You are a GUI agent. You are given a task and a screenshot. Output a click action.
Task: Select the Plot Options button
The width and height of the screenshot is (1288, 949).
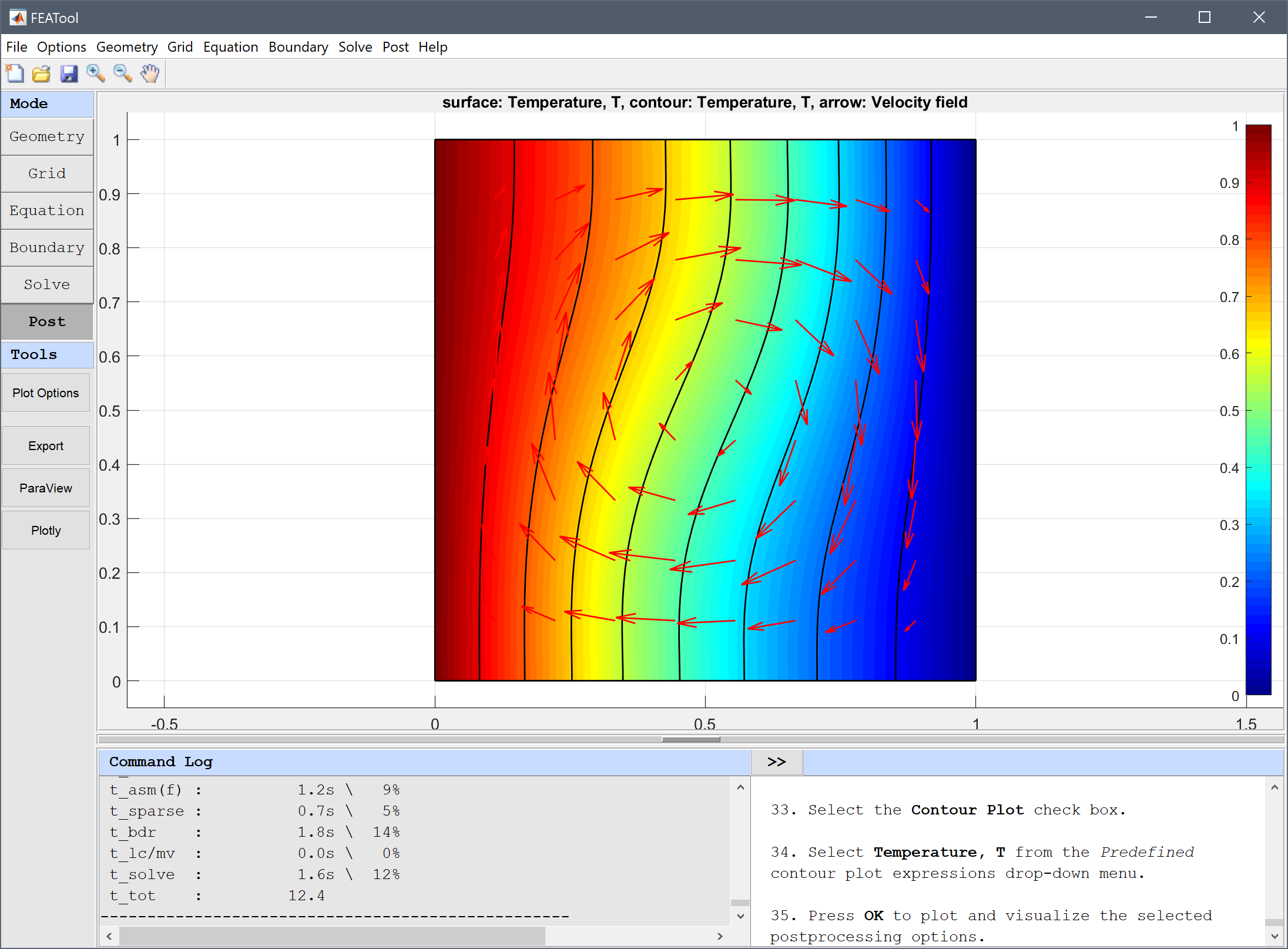point(47,392)
